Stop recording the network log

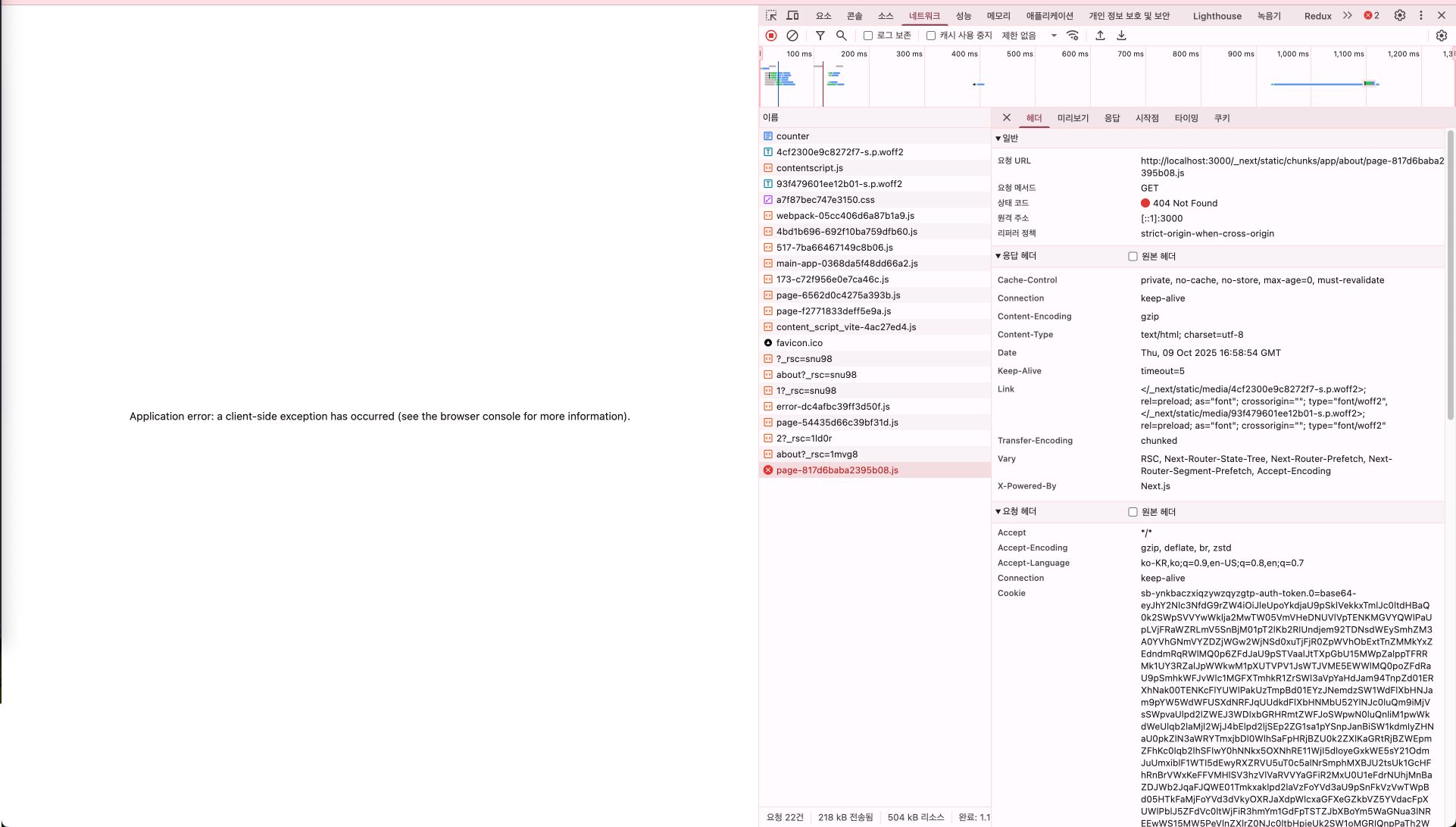771,36
